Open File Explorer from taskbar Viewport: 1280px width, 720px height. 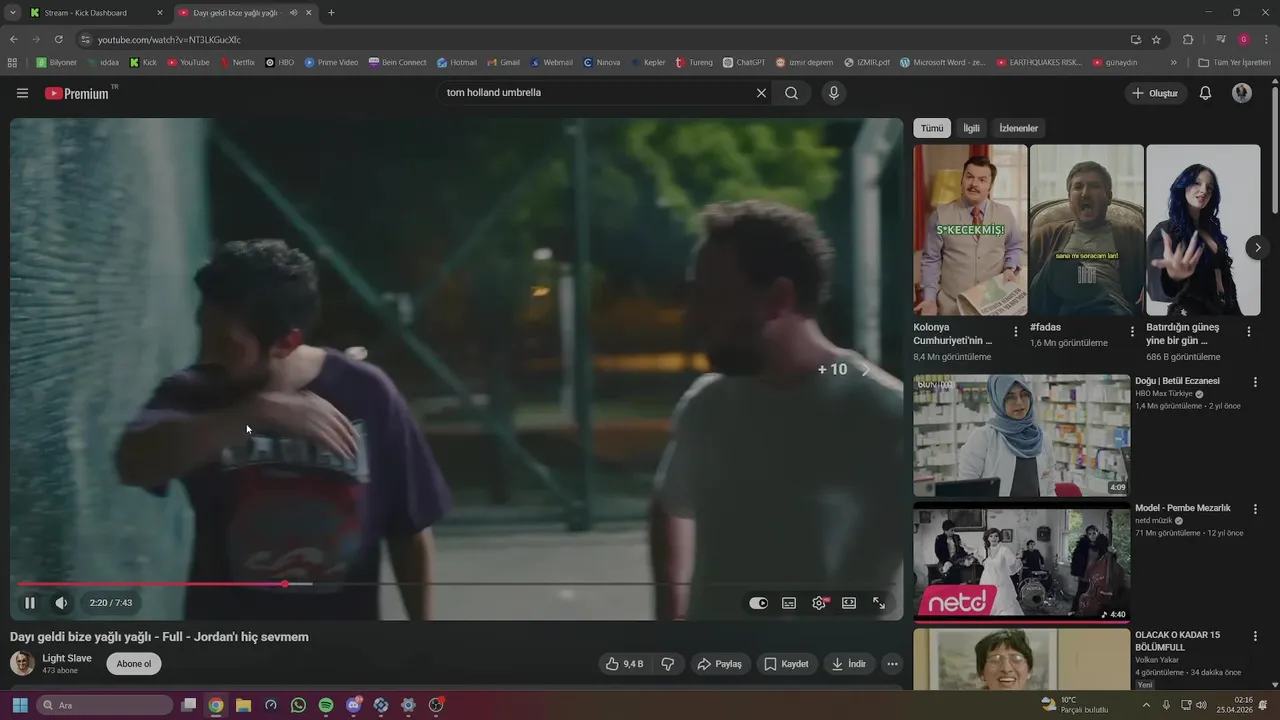click(243, 705)
